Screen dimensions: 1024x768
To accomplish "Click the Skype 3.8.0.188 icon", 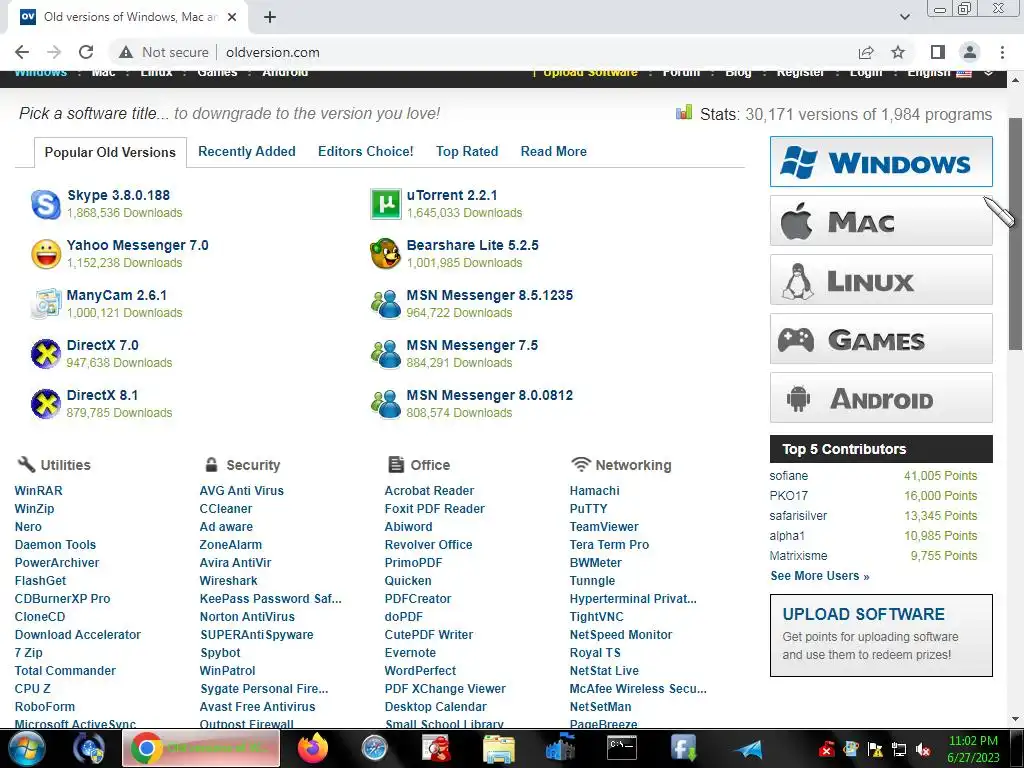I will (x=46, y=204).
